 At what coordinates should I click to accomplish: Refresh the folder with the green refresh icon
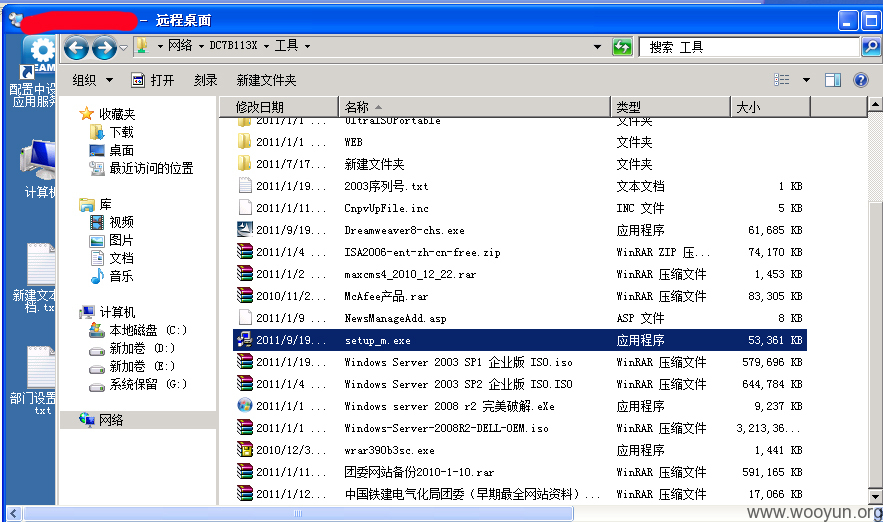(x=622, y=47)
